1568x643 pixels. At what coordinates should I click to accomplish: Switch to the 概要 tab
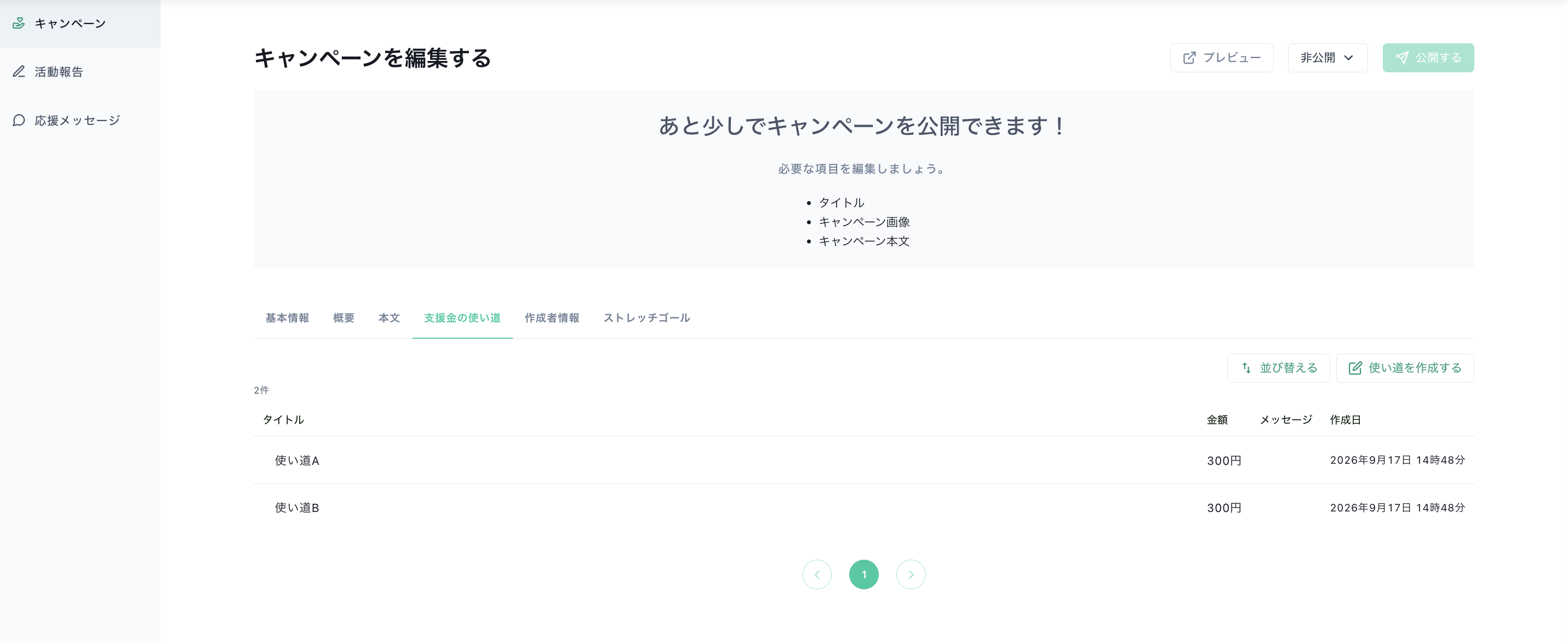tap(344, 318)
